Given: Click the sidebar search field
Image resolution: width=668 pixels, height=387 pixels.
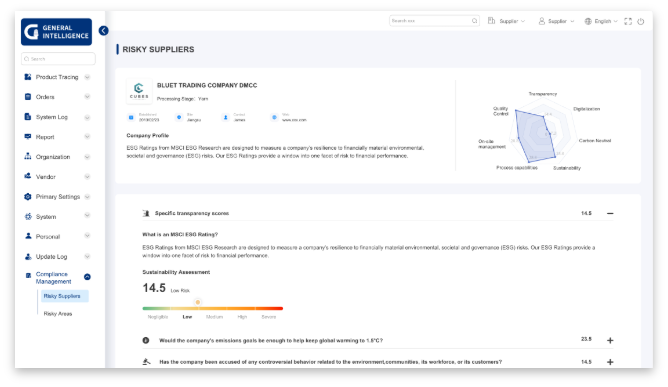Looking at the screenshot, I should (x=58, y=59).
